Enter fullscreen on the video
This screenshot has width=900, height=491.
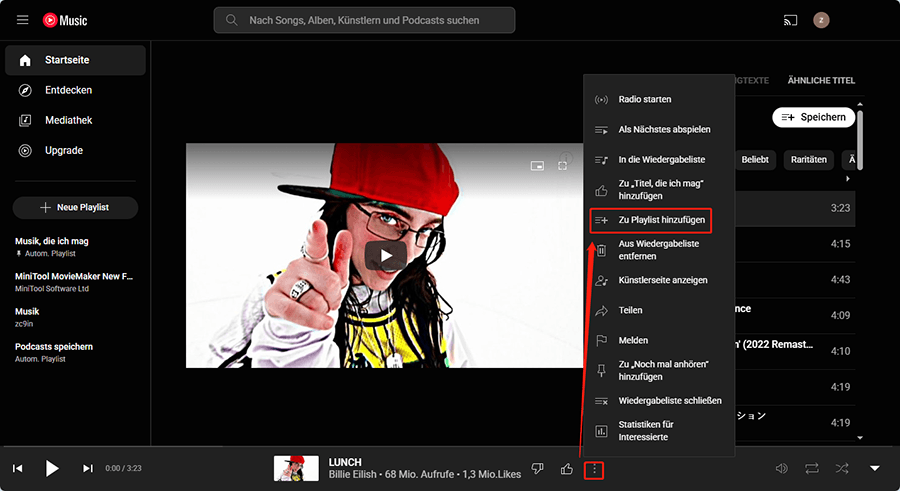562,165
